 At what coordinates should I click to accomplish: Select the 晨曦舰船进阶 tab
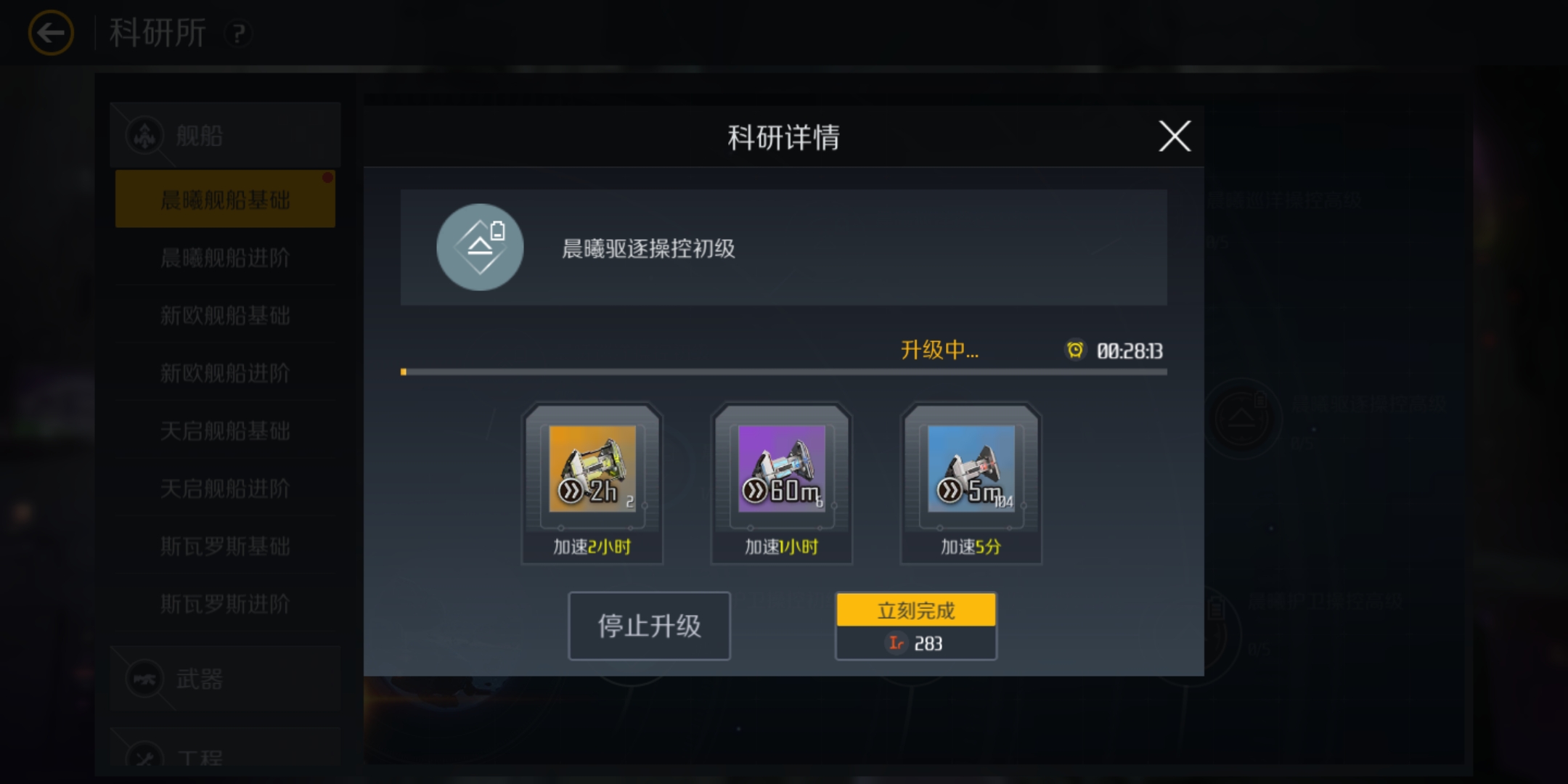(225, 257)
